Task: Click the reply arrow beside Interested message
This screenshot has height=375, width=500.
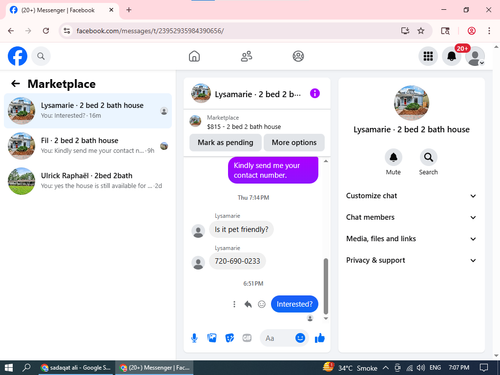Action: tap(248, 304)
